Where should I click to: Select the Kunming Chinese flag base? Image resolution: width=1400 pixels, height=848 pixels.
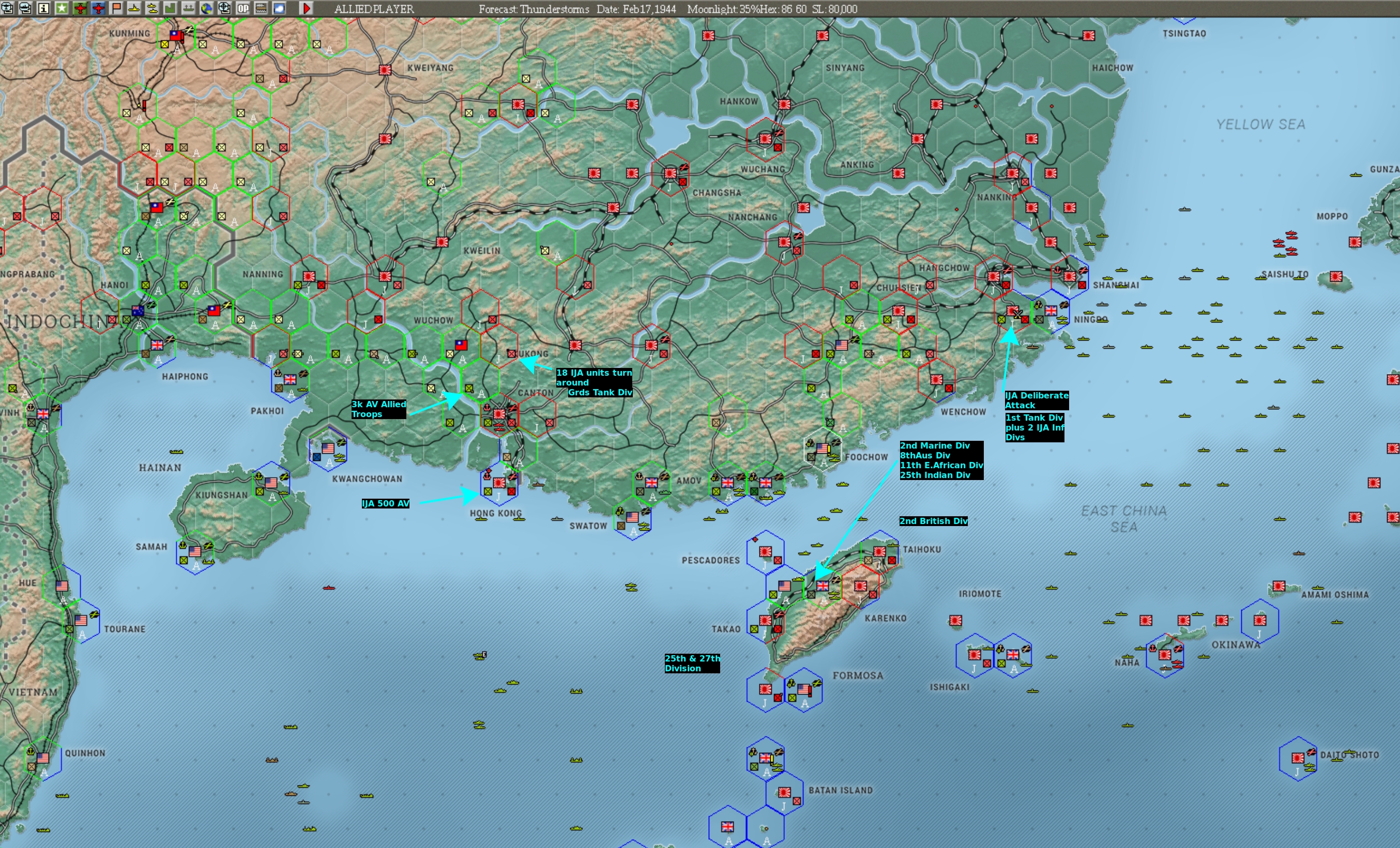point(177,35)
